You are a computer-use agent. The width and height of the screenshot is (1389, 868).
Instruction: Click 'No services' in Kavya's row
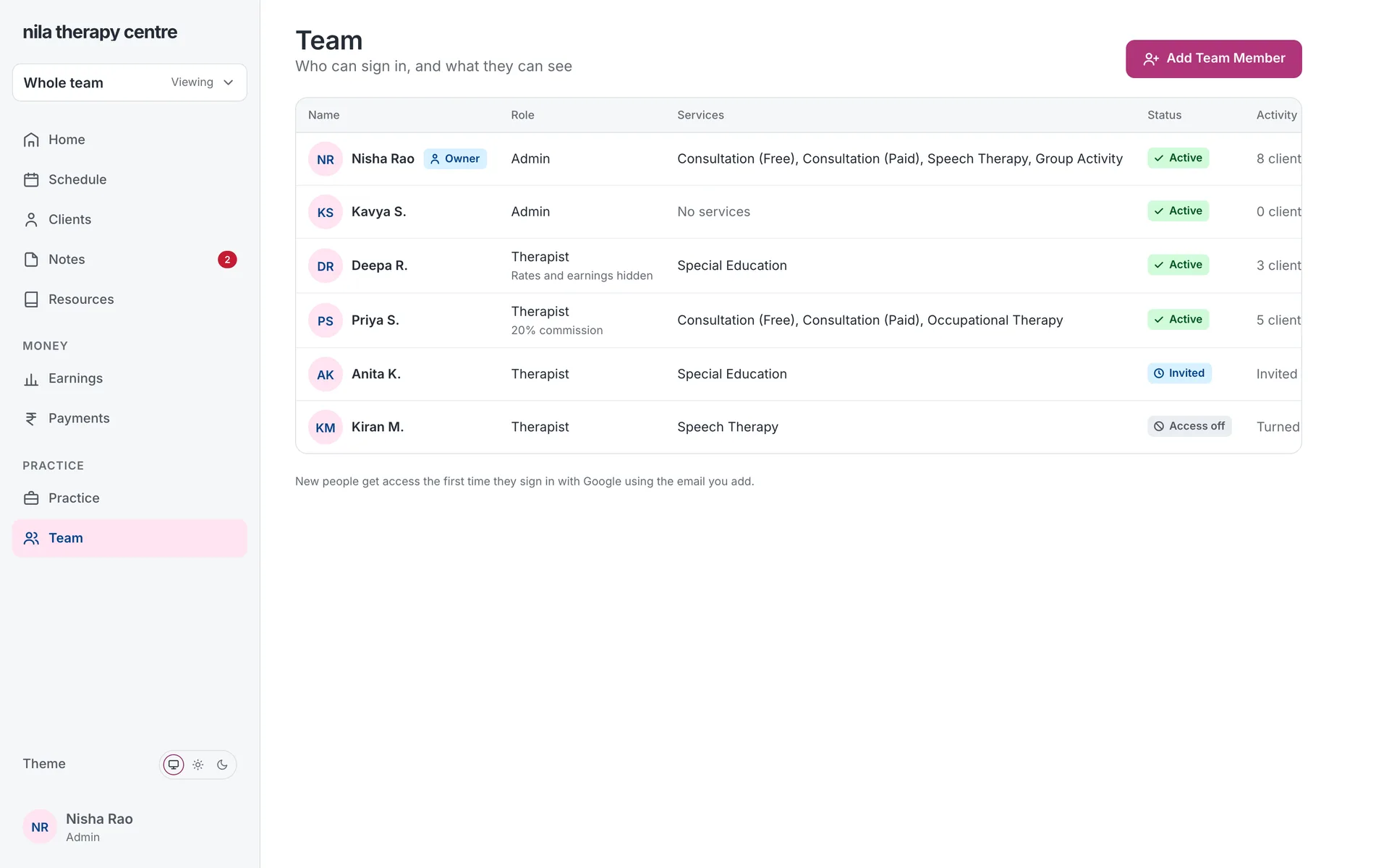[713, 212]
